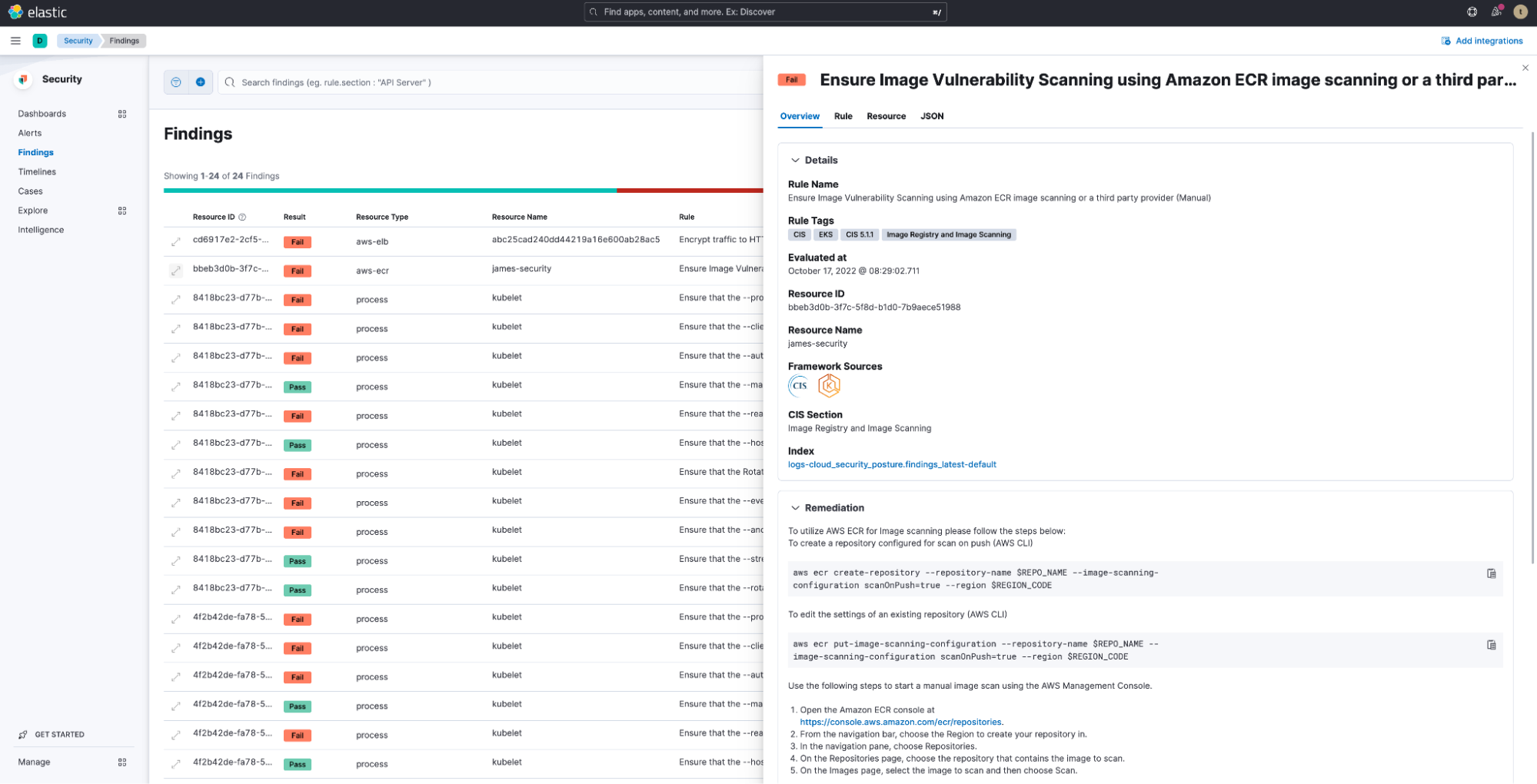1537x784 pixels.
Task: Click the Image Registry and Image Scanning tag
Action: pyautogui.click(x=948, y=235)
